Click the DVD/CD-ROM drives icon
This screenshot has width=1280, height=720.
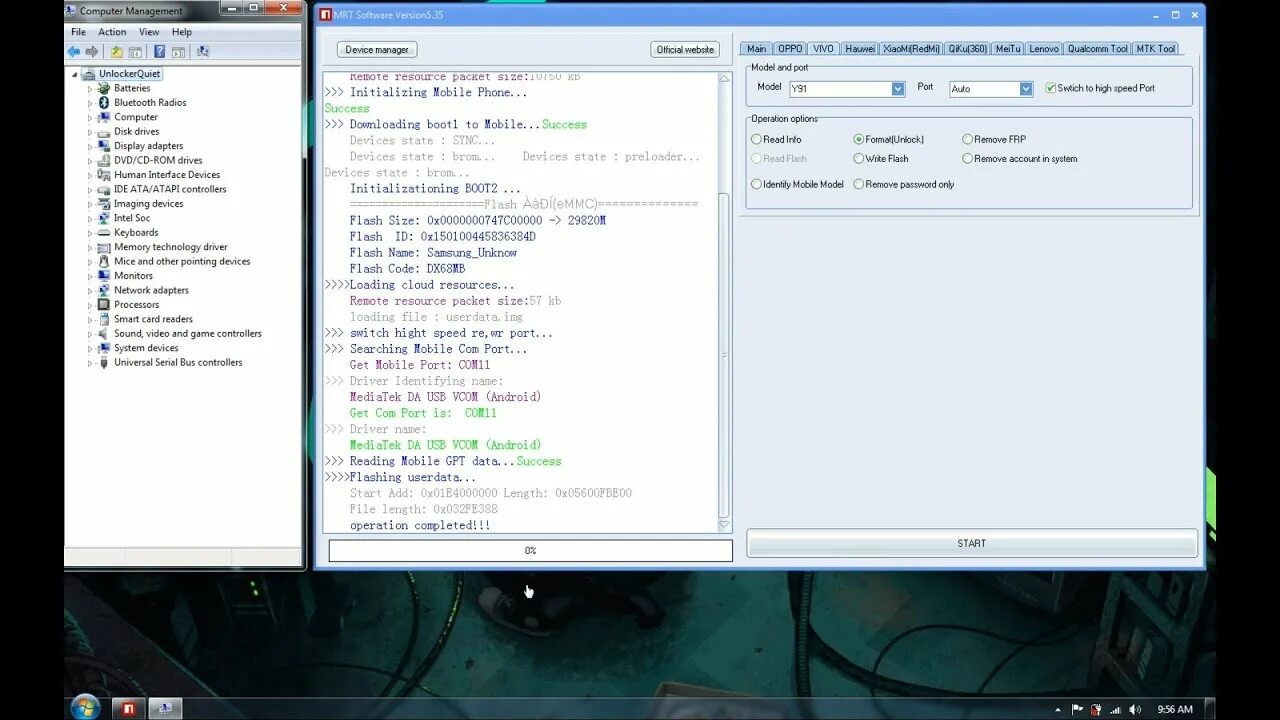point(104,160)
